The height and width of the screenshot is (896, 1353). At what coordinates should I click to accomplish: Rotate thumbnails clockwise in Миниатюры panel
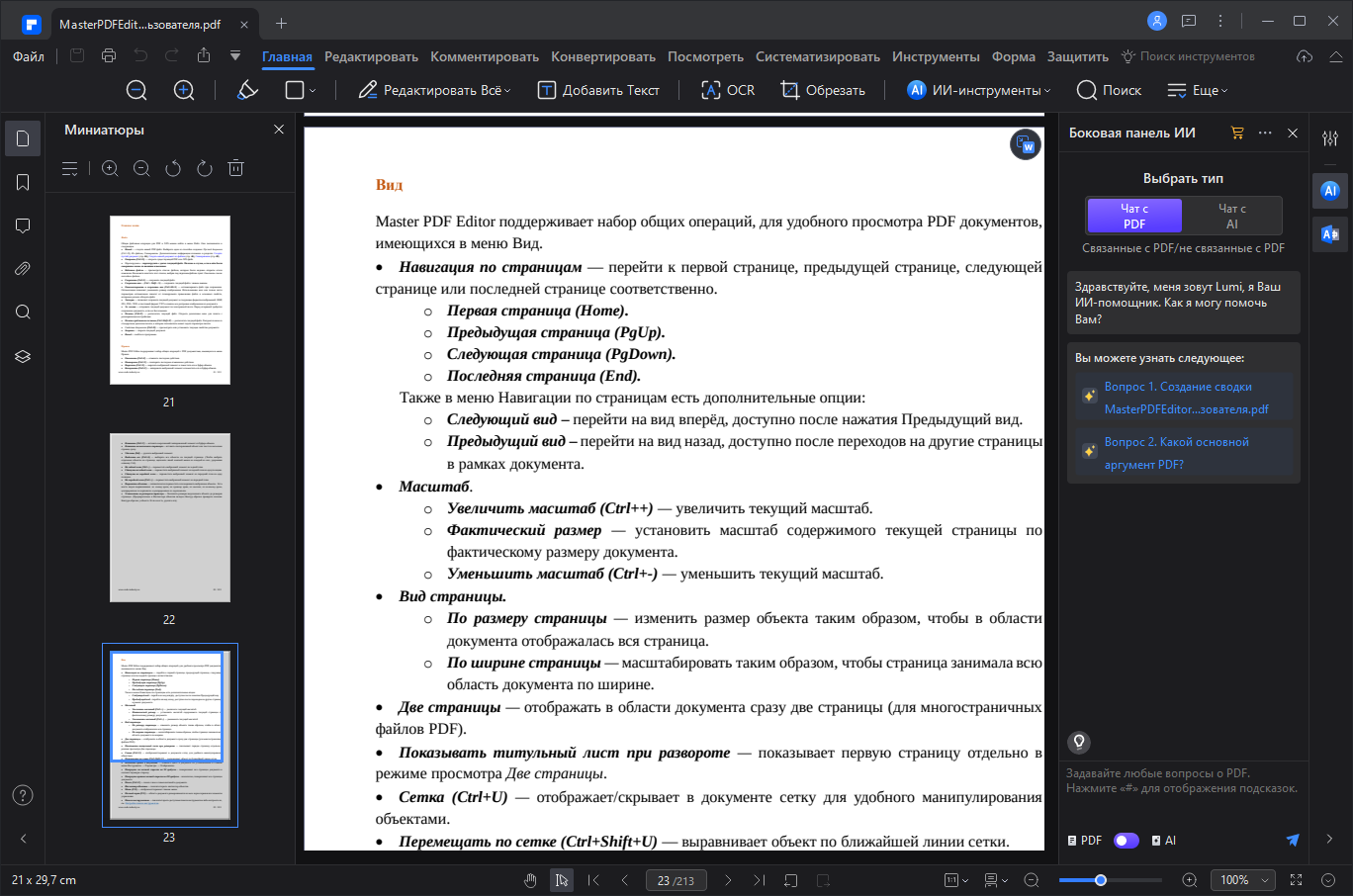coord(205,168)
